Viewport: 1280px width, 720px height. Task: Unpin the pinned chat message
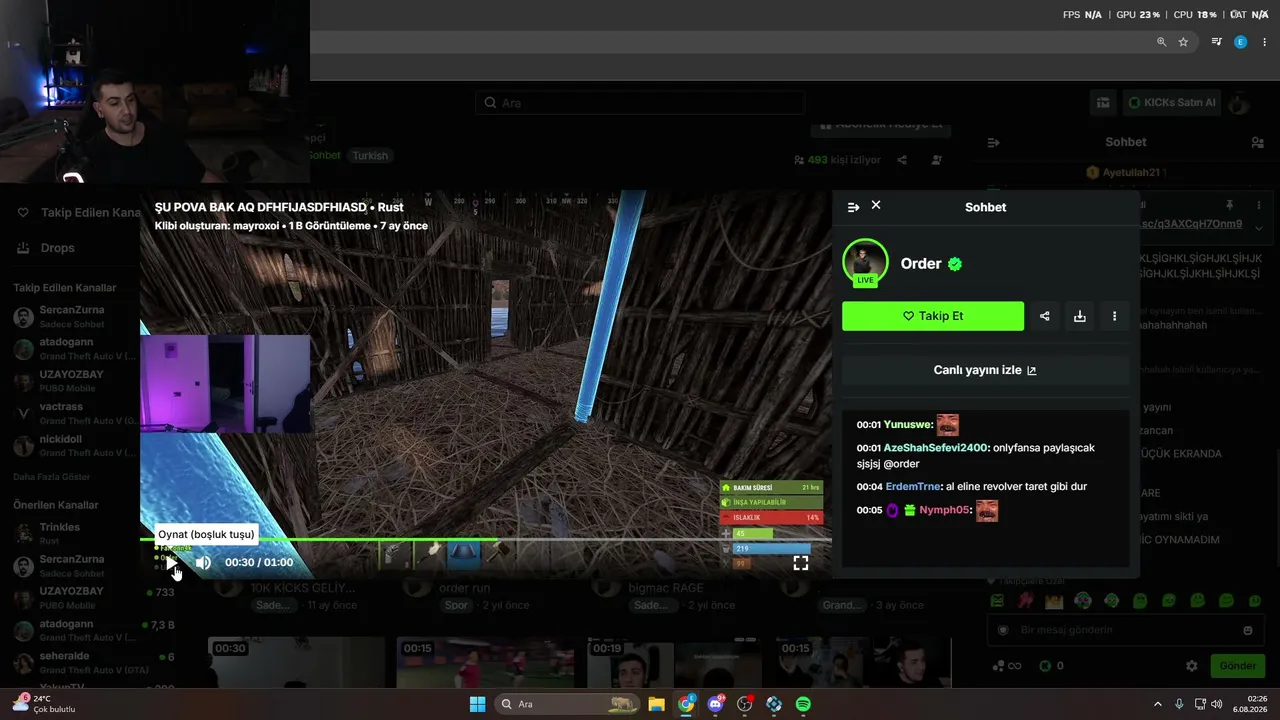(x=1230, y=204)
